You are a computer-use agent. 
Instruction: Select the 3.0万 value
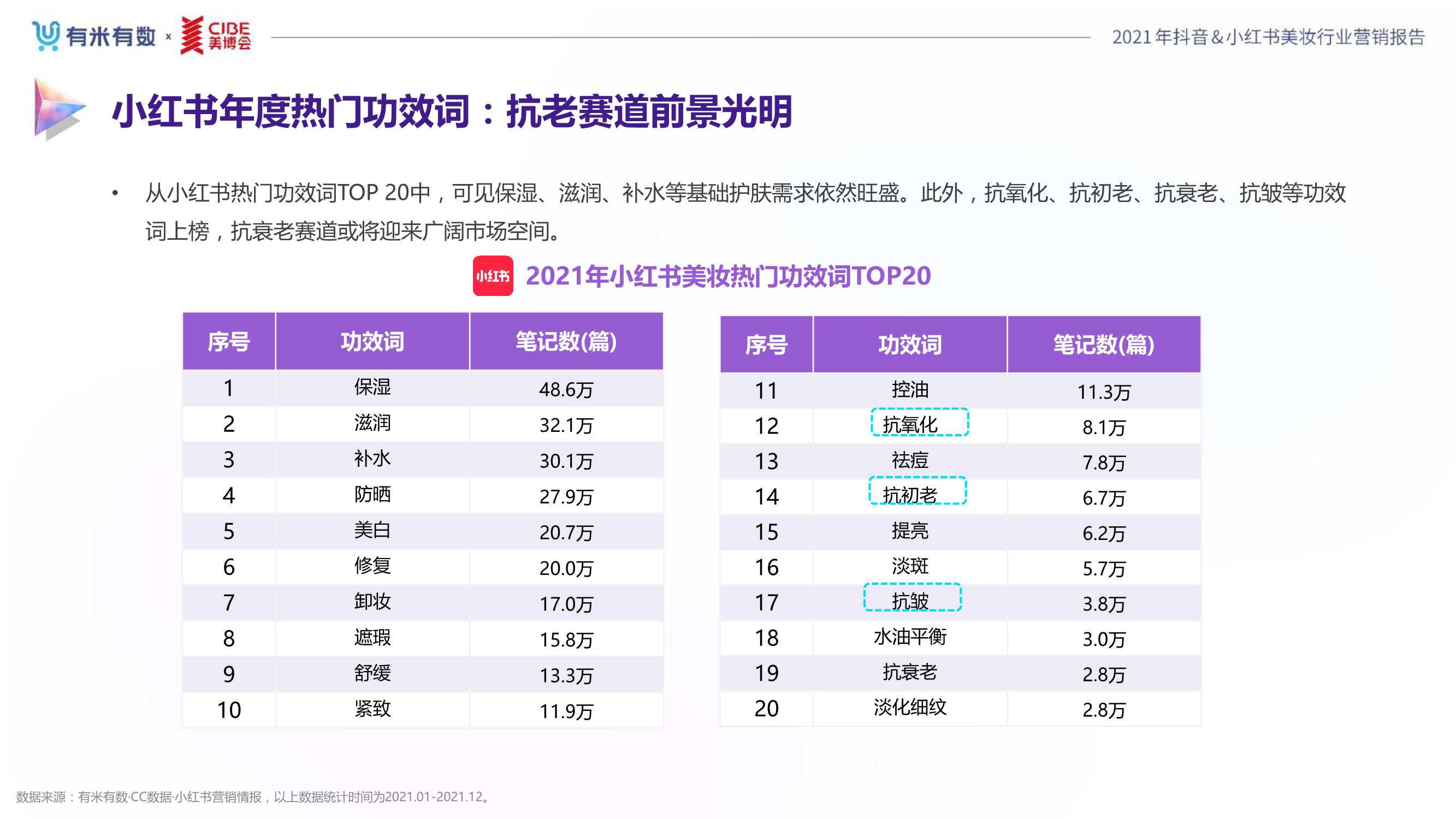point(1104,639)
